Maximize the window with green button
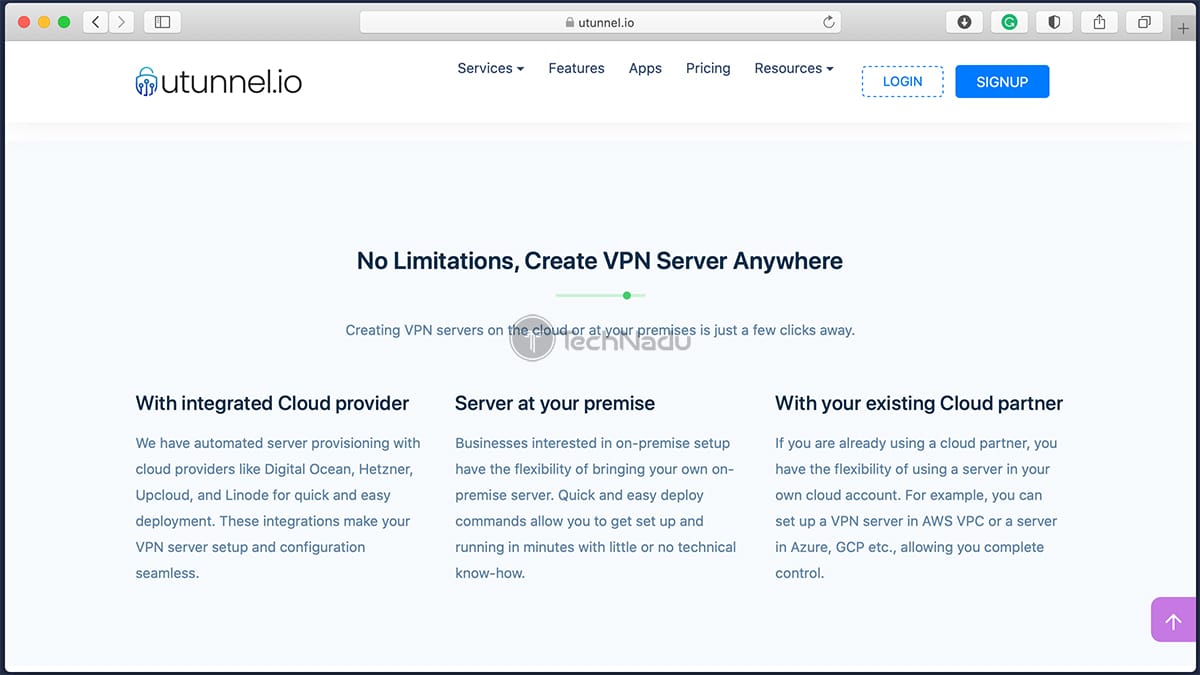Viewport: 1200px width, 675px height. [x=64, y=21]
